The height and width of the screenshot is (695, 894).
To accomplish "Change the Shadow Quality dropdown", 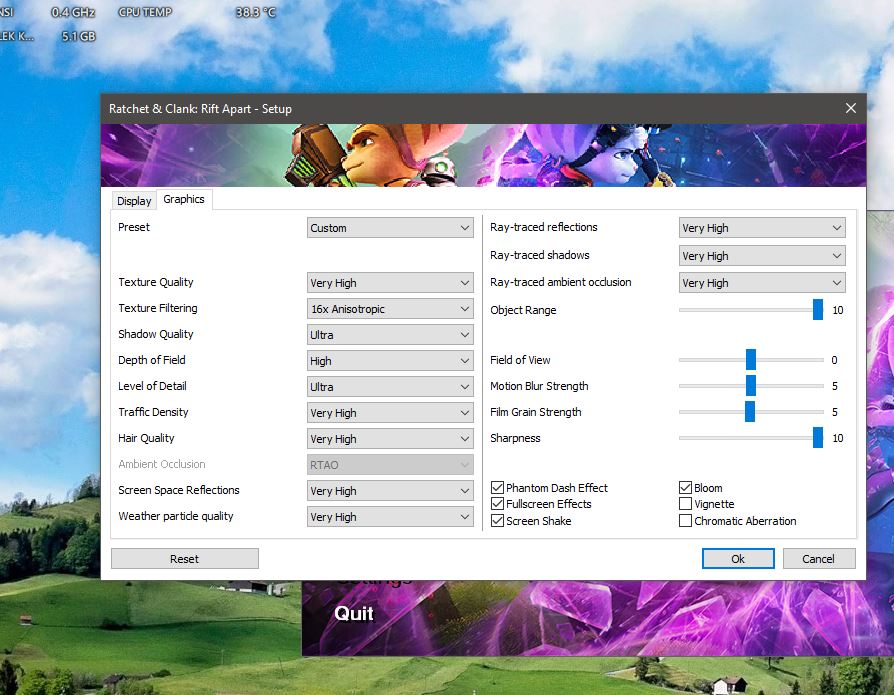I will (x=390, y=335).
